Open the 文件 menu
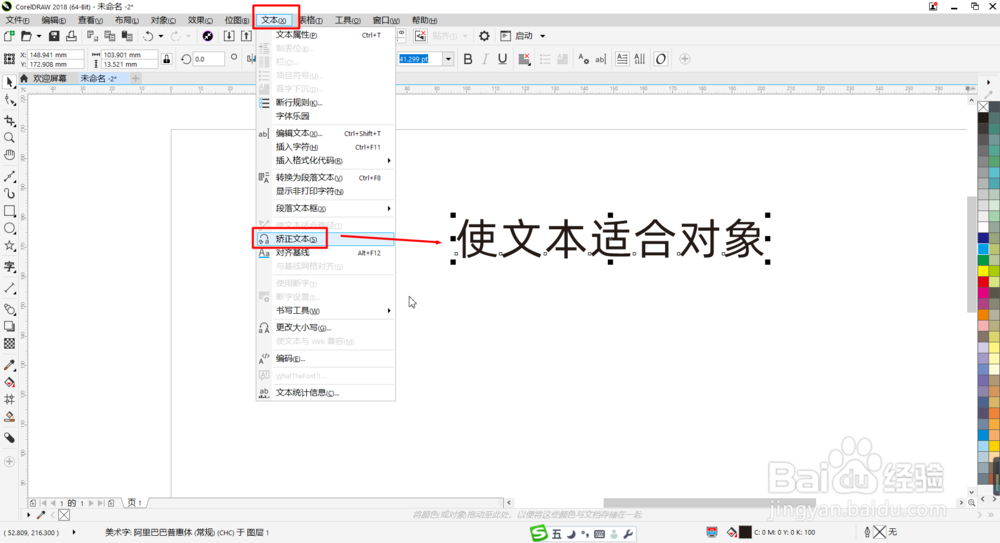Screen dimensions: 1000x543 pos(17,20)
